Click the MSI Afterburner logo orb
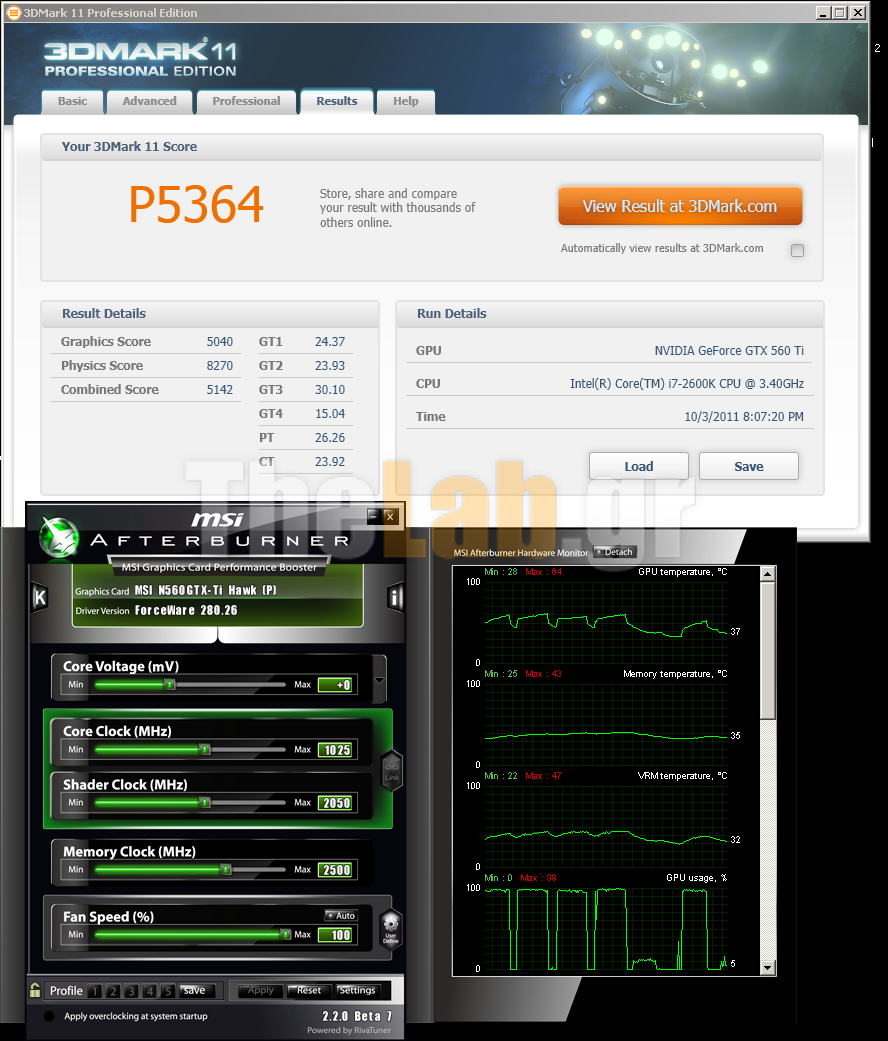This screenshot has height=1041, width=888. 59,536
